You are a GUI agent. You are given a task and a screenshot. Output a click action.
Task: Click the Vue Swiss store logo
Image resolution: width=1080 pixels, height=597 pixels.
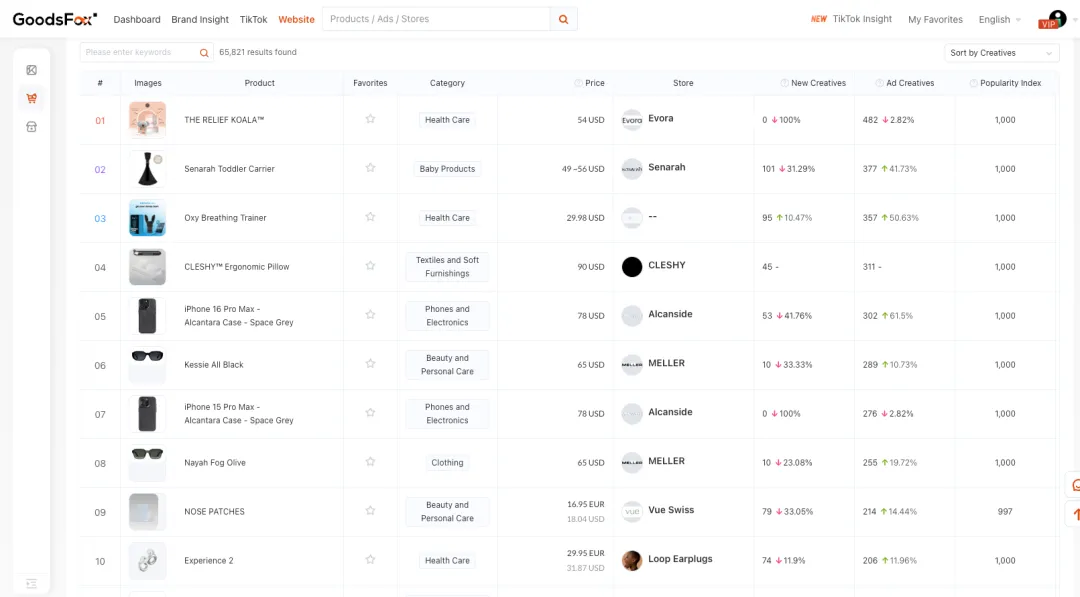[632, 512]
